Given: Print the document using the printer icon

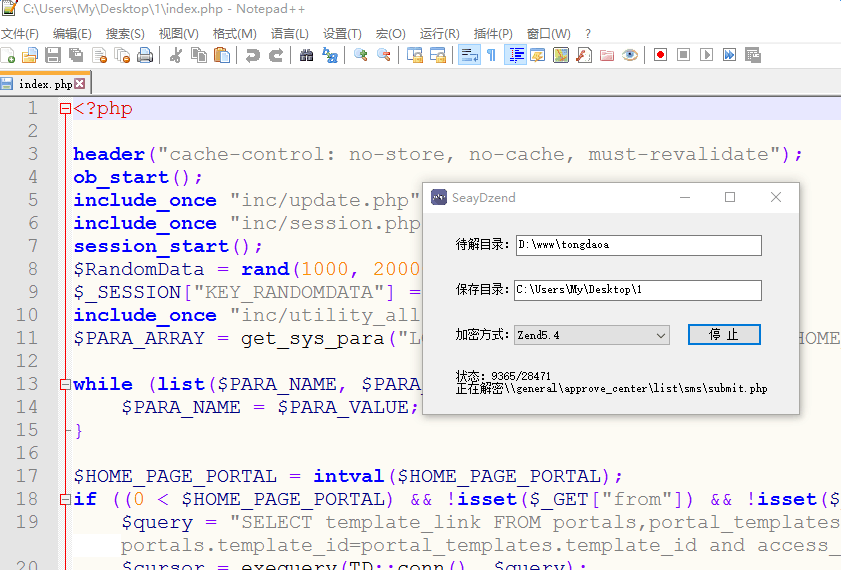Looking at the screenshot, I should click(x=145, y=55).
